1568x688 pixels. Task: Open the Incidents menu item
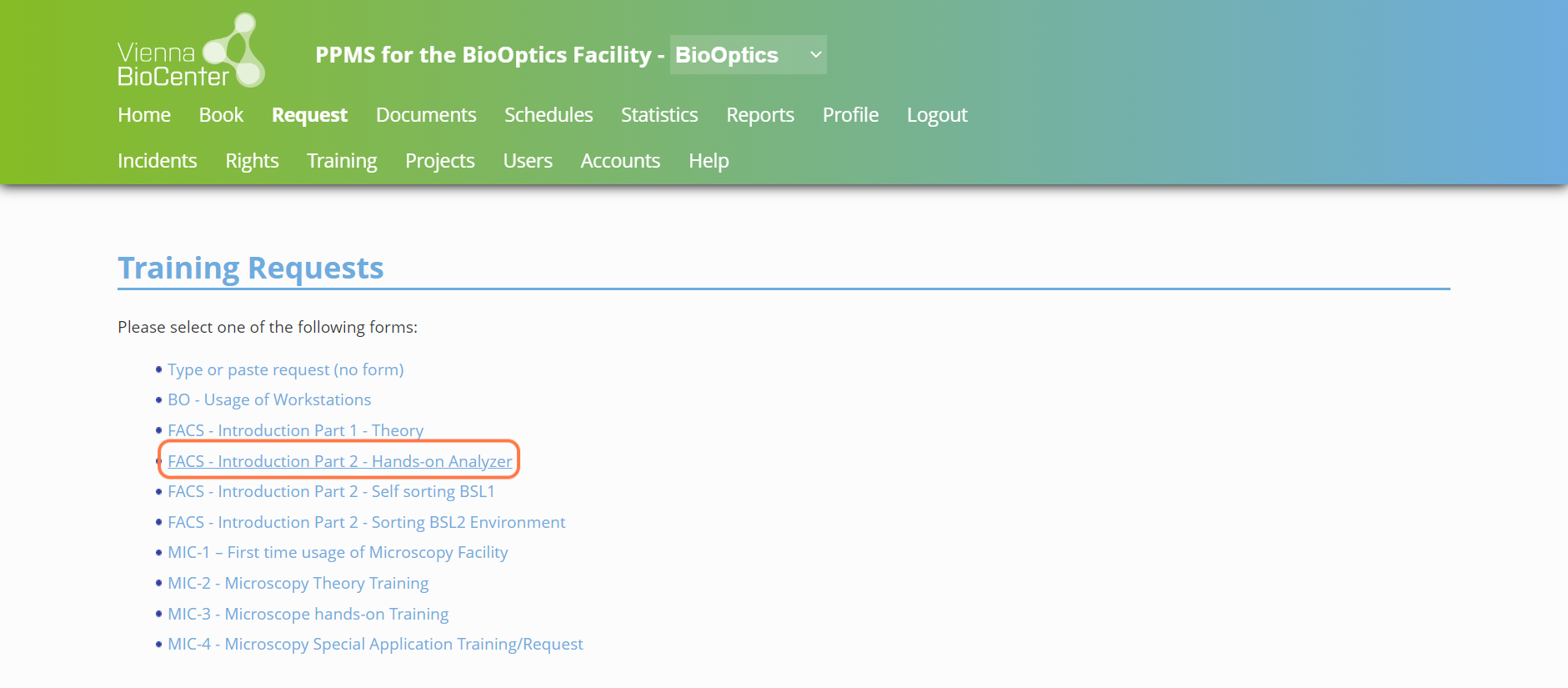(x=158, y=161)
